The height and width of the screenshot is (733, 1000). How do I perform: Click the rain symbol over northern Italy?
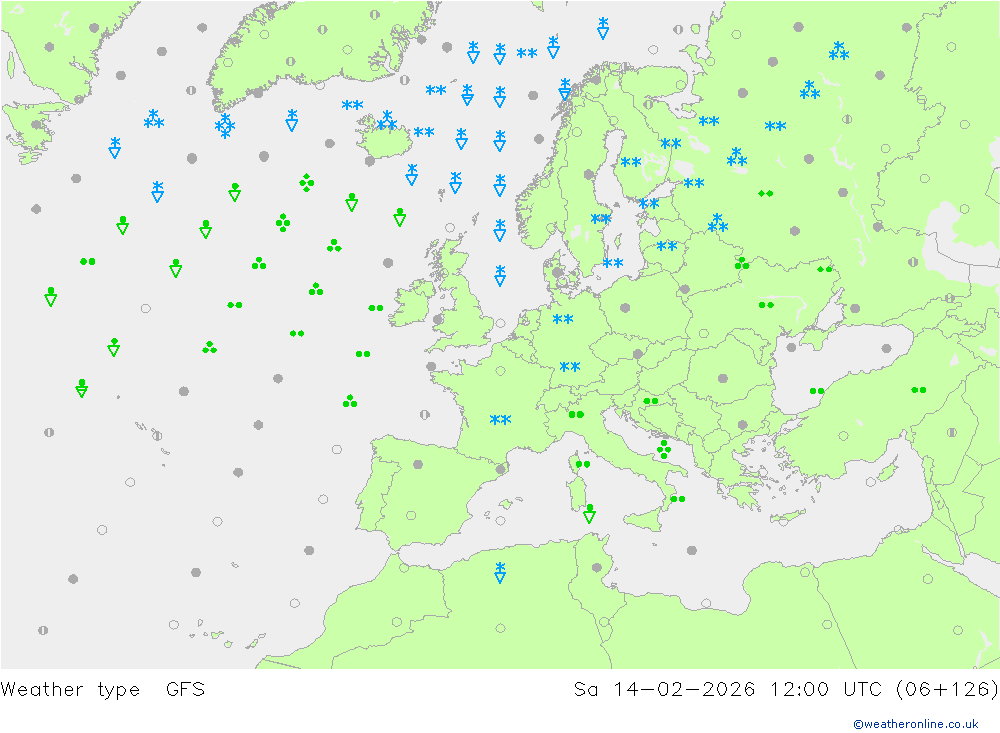point(576,415)
